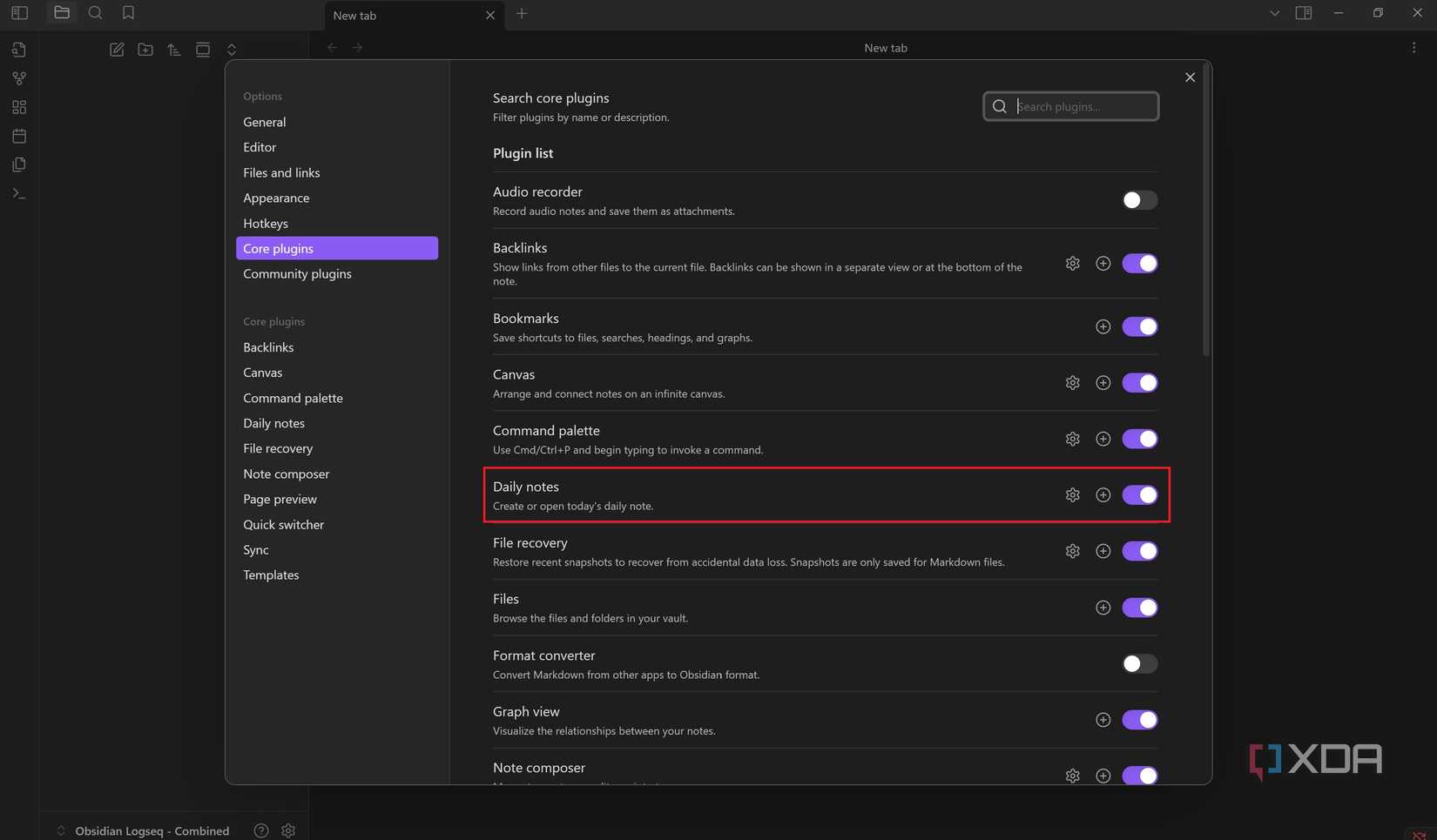Create a new note with pencil icon

117,50
